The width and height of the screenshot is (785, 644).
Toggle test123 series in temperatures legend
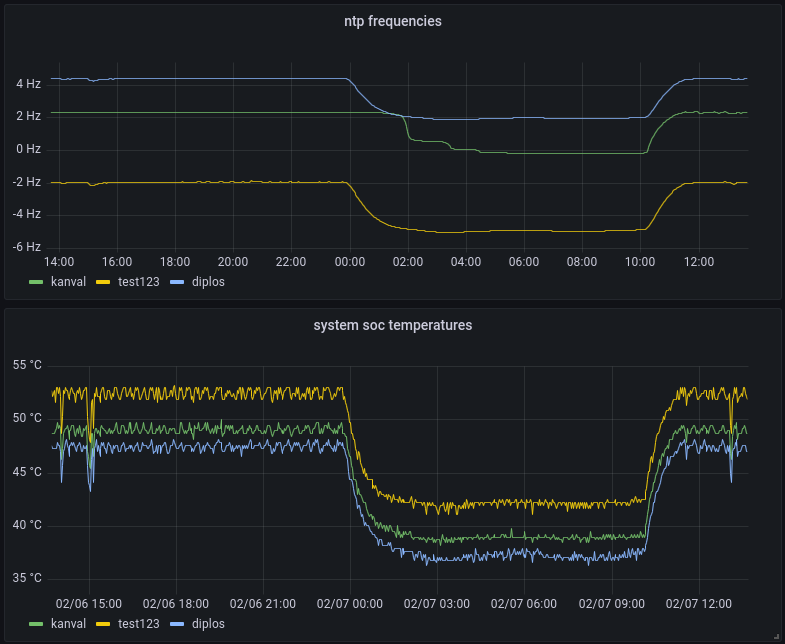tap(139, 624)
